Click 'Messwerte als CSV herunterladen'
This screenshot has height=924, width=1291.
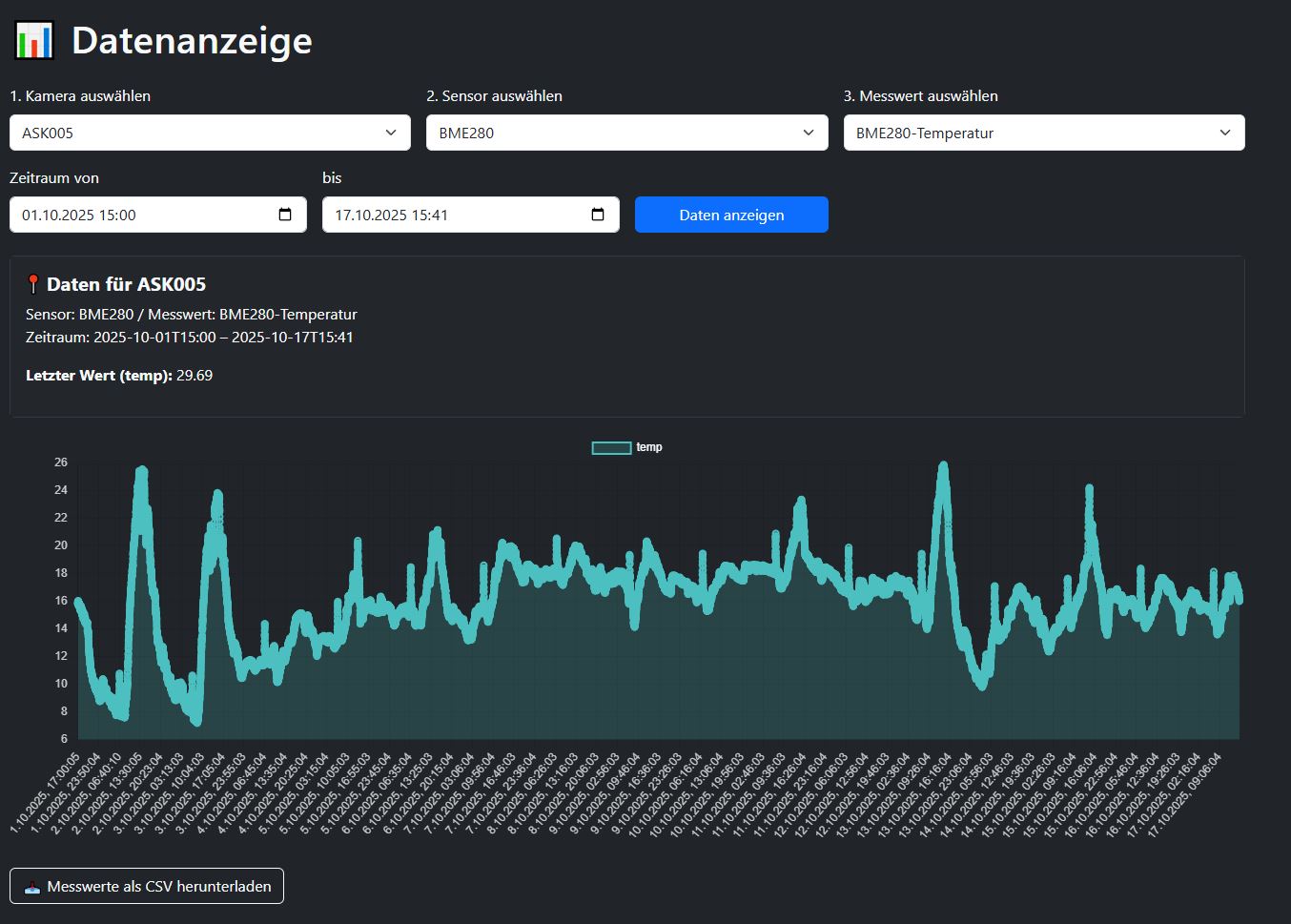pyautogui.click(x=158, y=887)
